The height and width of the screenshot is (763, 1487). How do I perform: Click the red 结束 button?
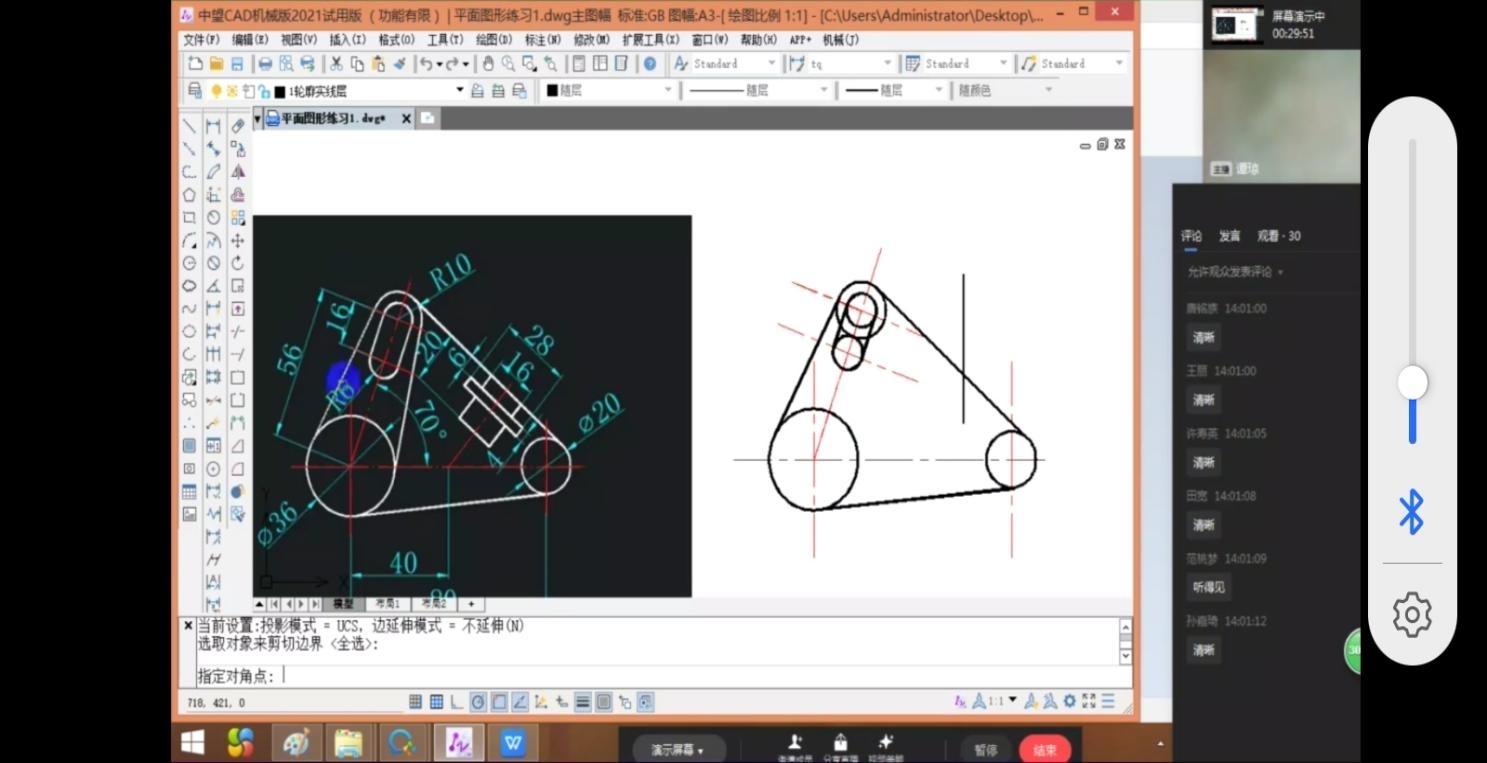(1044, 749)
